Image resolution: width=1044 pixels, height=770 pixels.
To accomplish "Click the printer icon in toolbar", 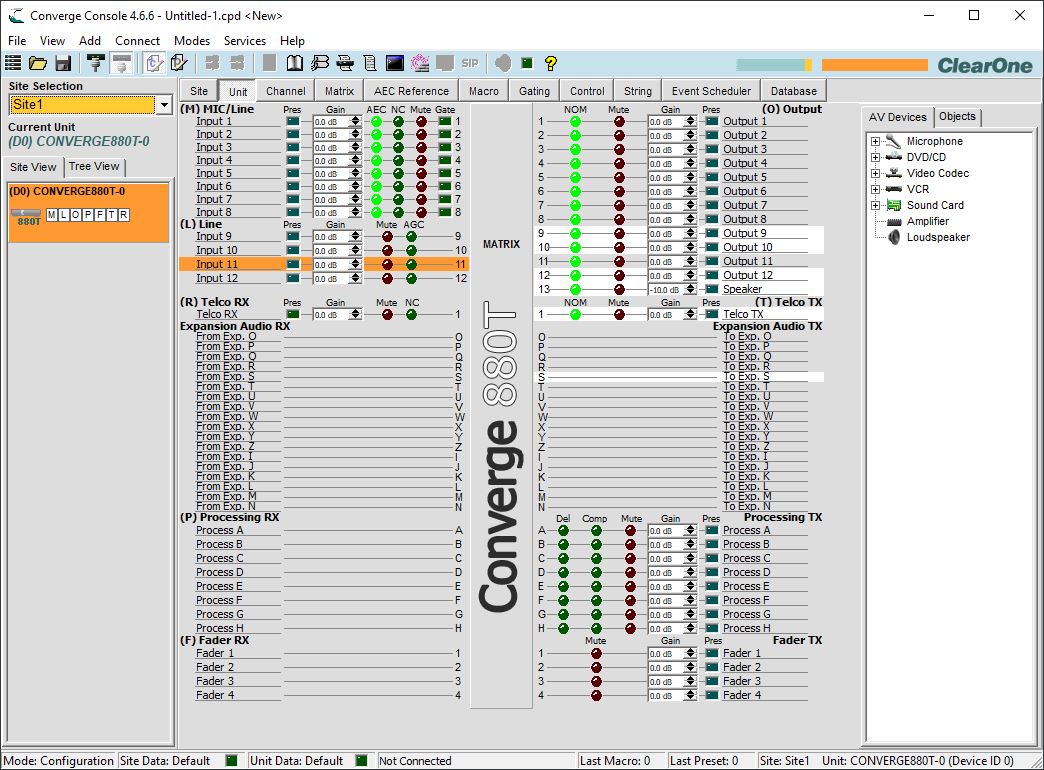I will point(345,63).
